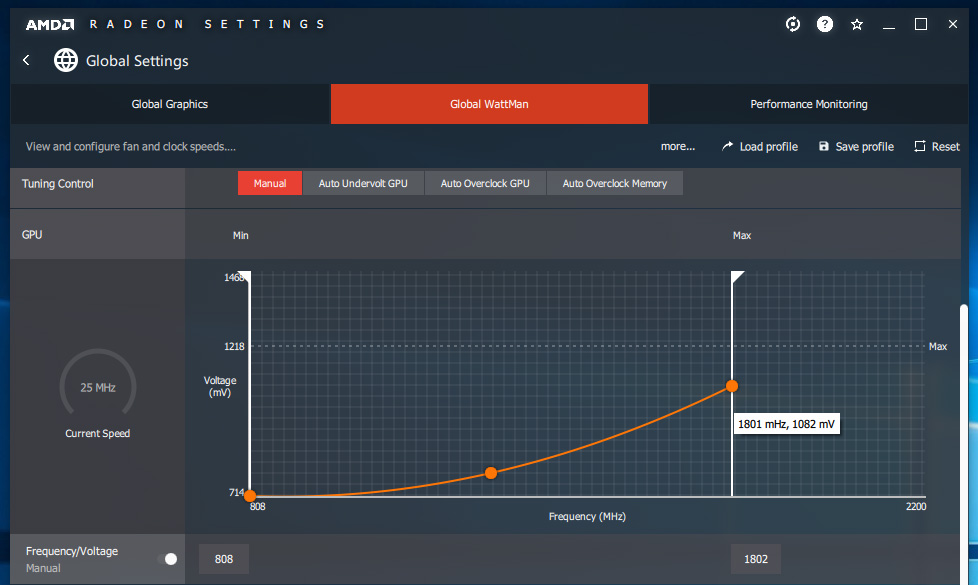Click the back arrow icon
The width and height of the screenshot is (978, 585).
click(26, 61)
